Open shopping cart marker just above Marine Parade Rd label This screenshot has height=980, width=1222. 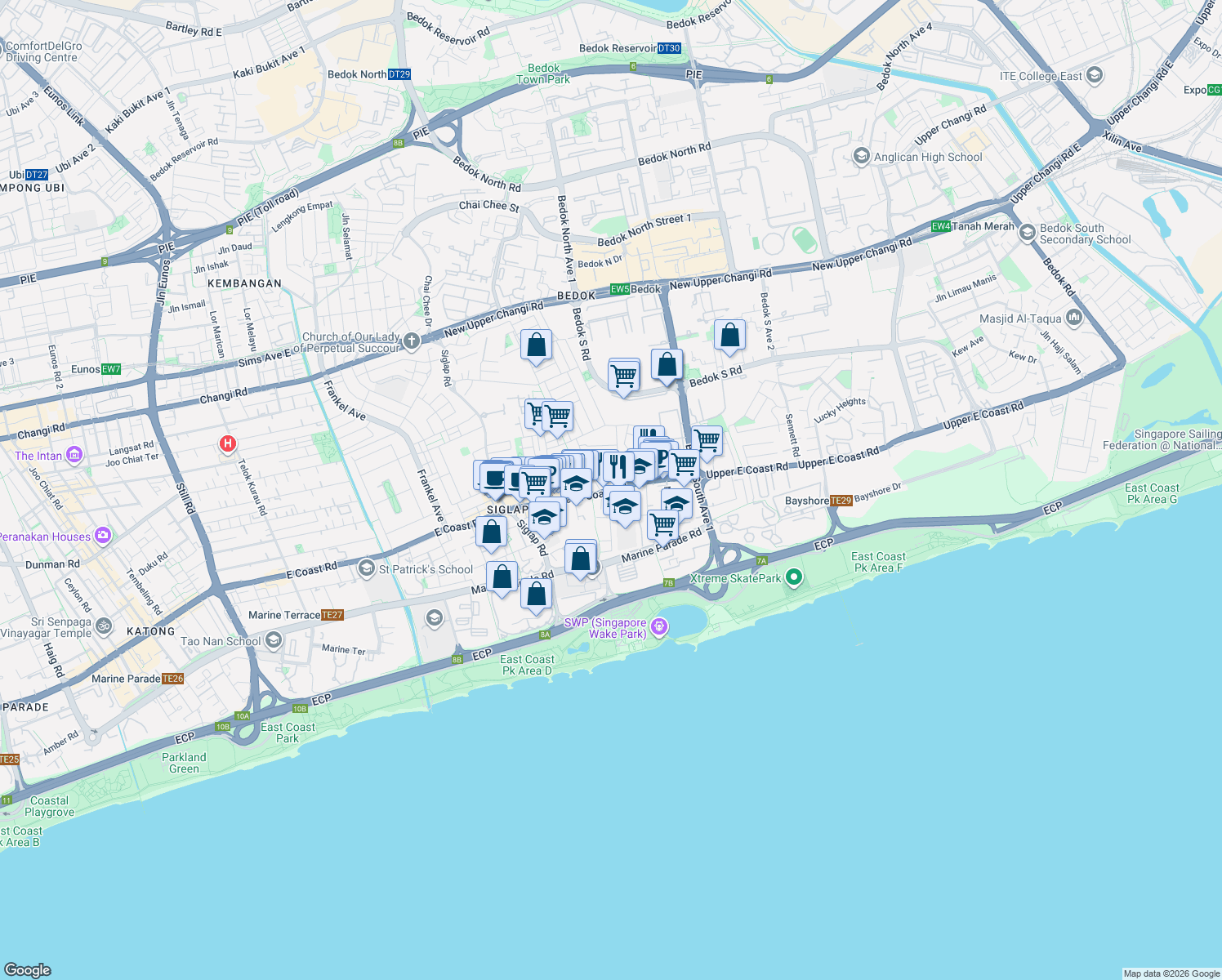point(662,525)
